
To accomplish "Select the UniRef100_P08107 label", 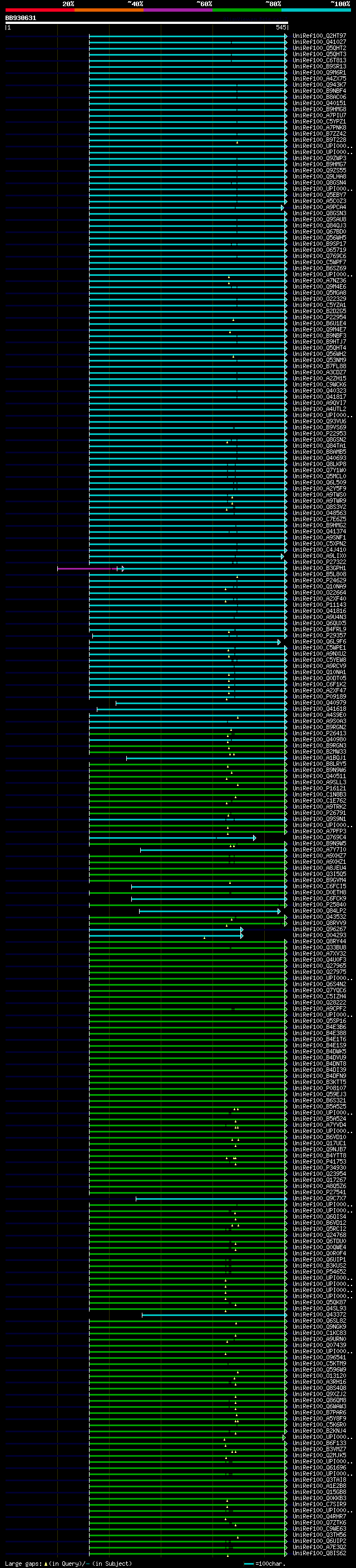I will (319, 1089).
